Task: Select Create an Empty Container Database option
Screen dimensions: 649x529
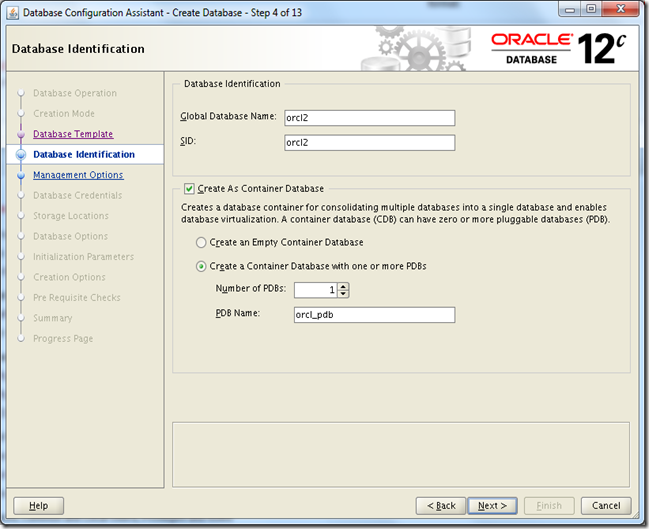Action: point(201,243)
